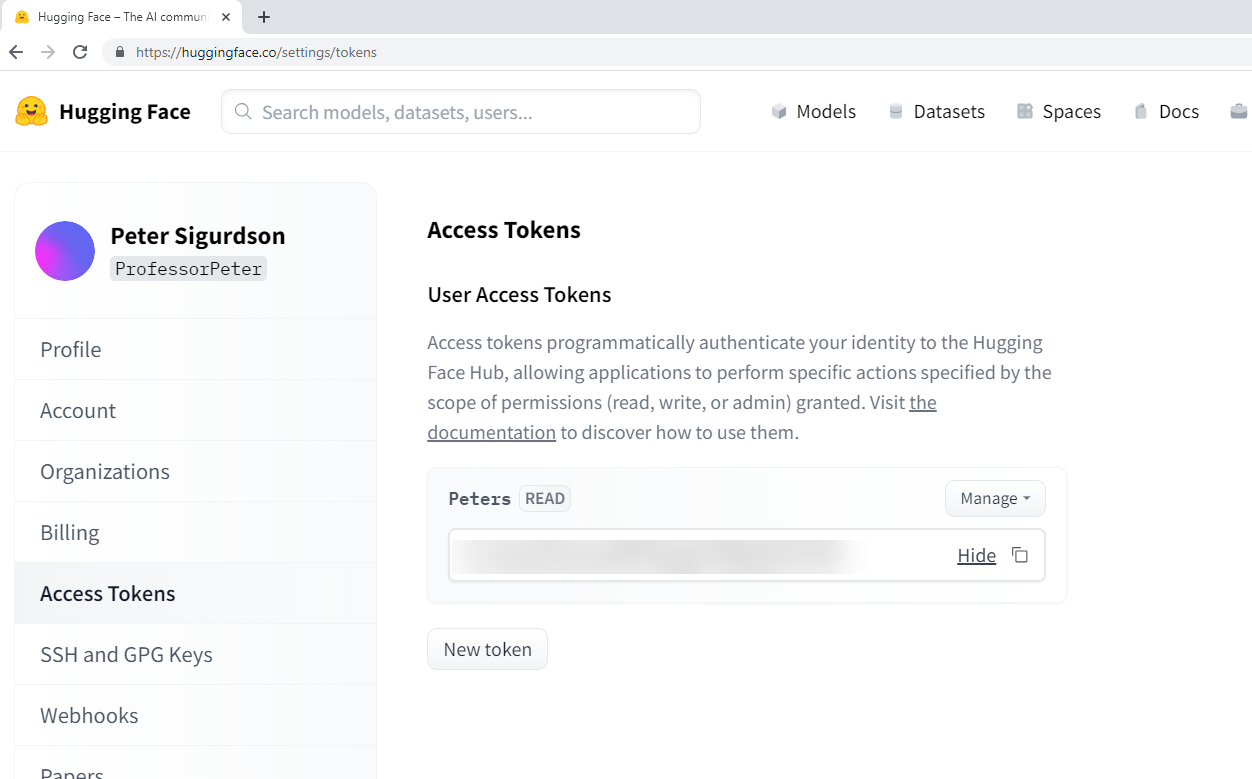The height and width of the screenshot is (779, 1252).
Task: Open Webhooks settings
Action: (x=196, y=715)
